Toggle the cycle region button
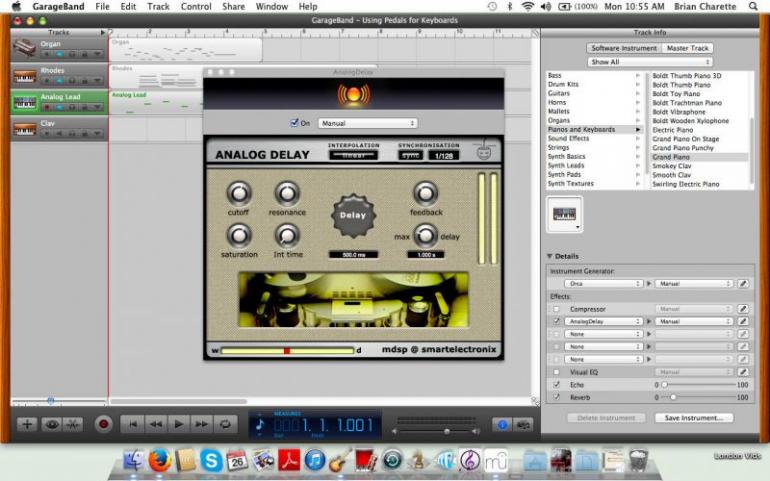Viewport: 770px width, 481px height. tap(225, 424)
